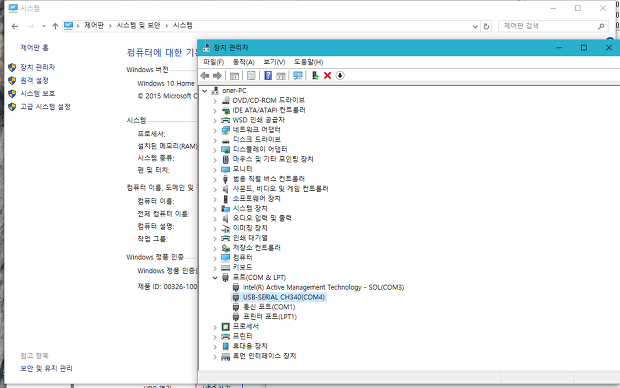
Task: Click the DVD/CD-ROM drive category icon
Action: [x=225, y=100]
